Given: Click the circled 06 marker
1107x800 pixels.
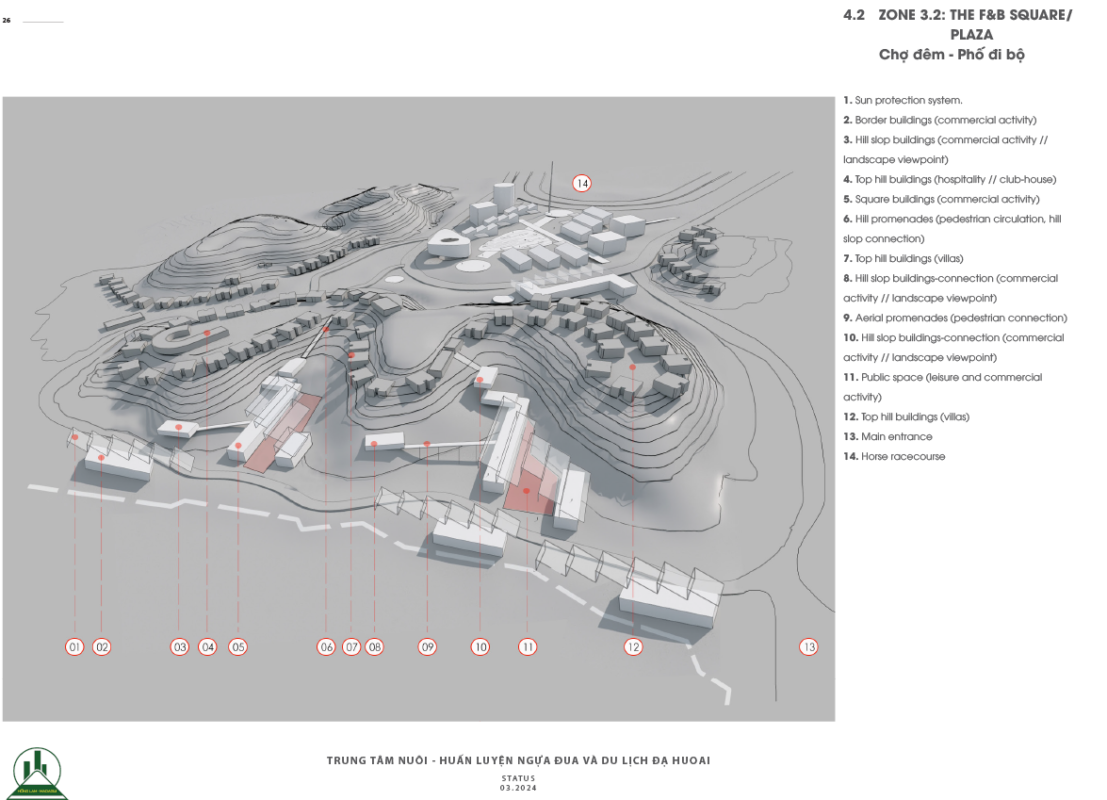Looking at the screenshot, I should (x=326, y=647).
